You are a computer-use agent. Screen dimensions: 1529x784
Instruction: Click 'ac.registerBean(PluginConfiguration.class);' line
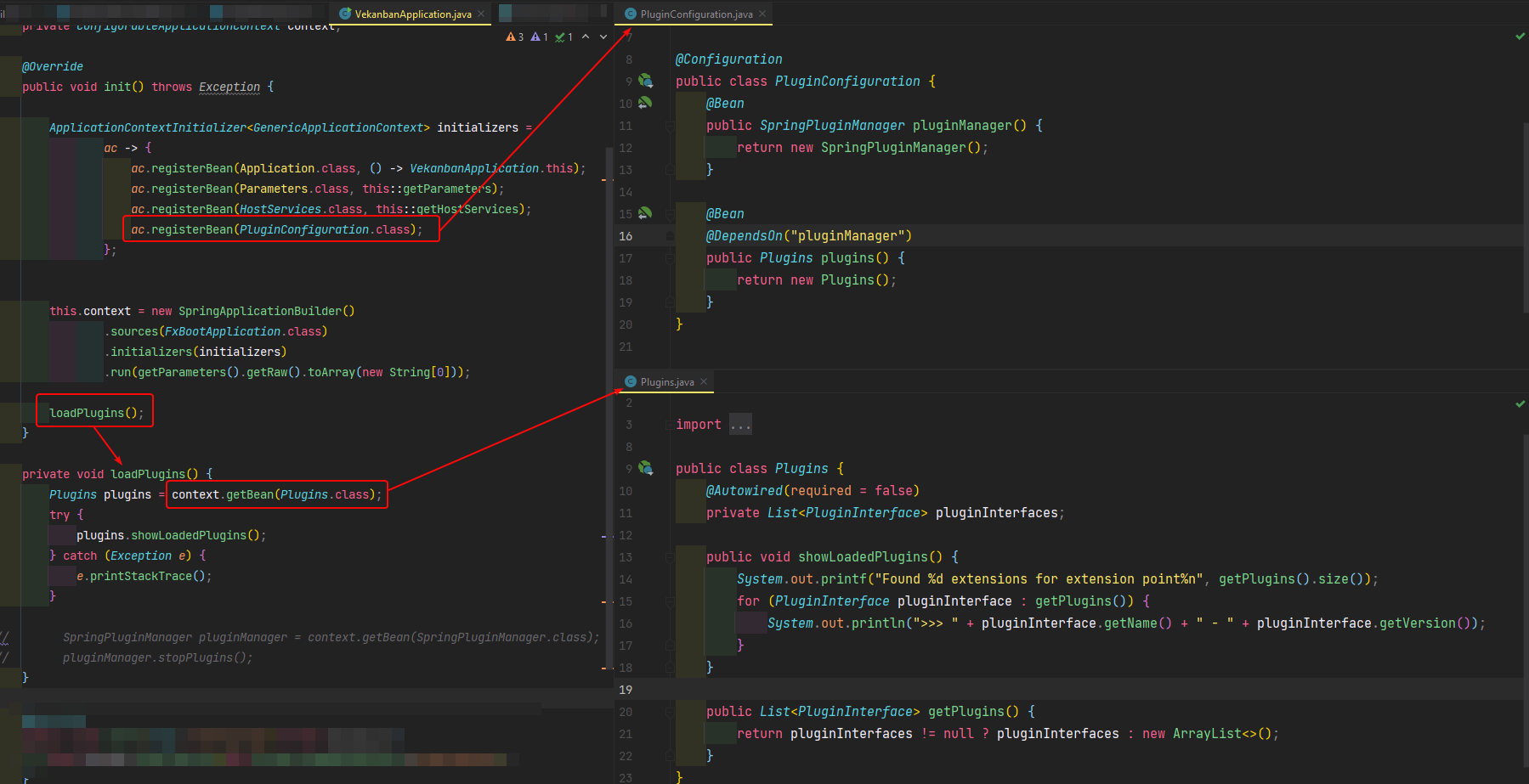277,229
